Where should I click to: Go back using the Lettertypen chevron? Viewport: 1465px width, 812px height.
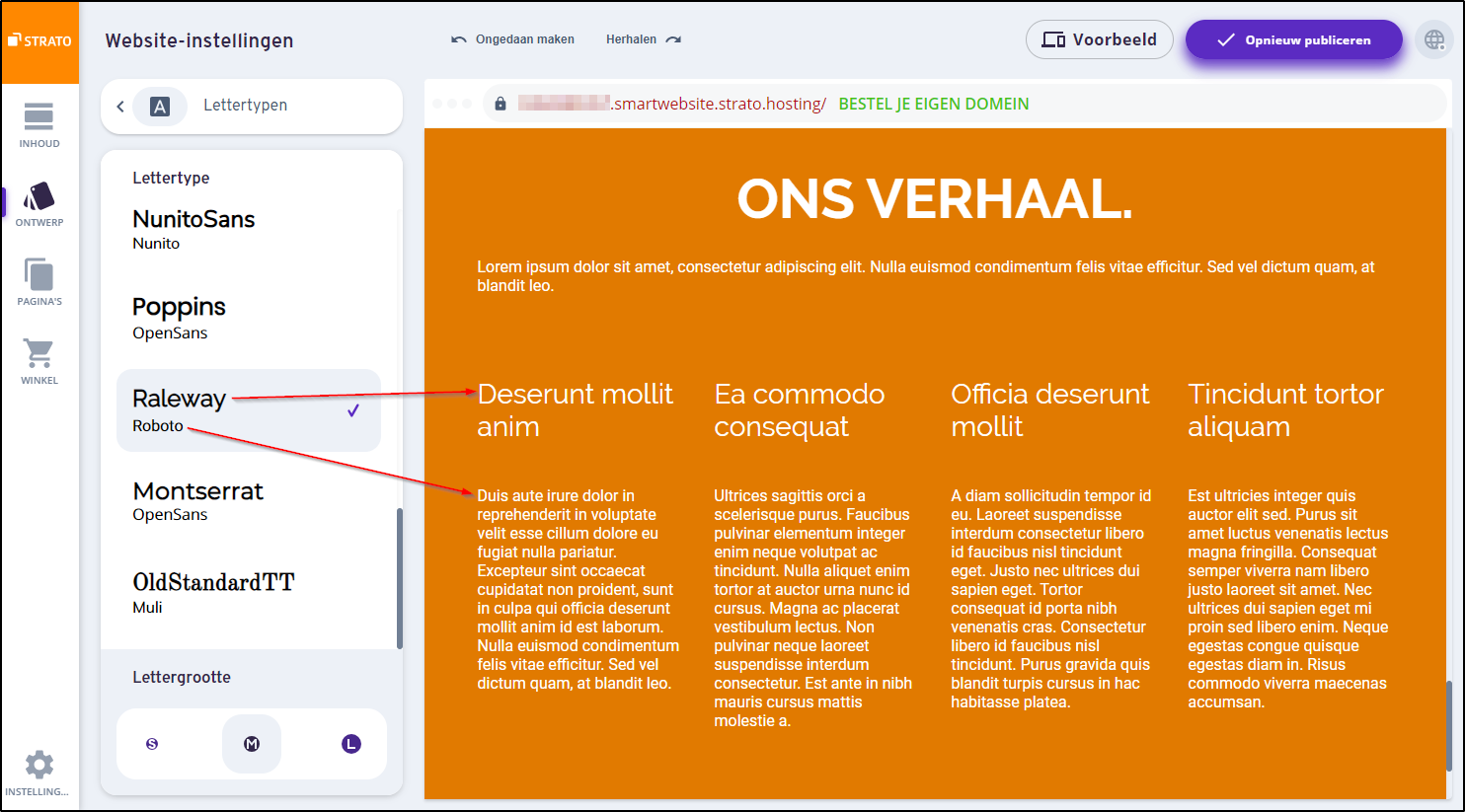coord(120,106)
